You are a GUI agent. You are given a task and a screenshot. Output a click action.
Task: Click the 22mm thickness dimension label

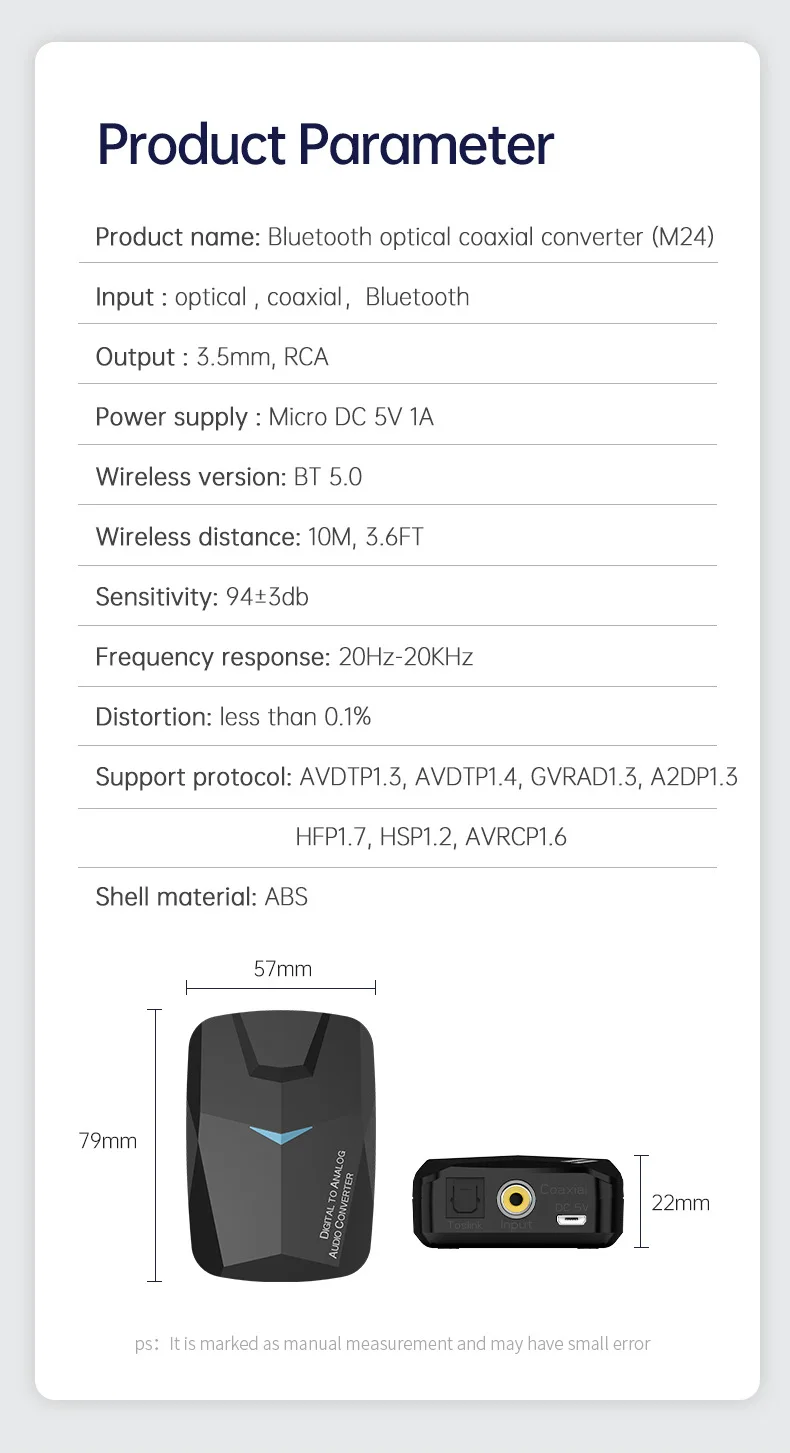(x=680, y=1203)
